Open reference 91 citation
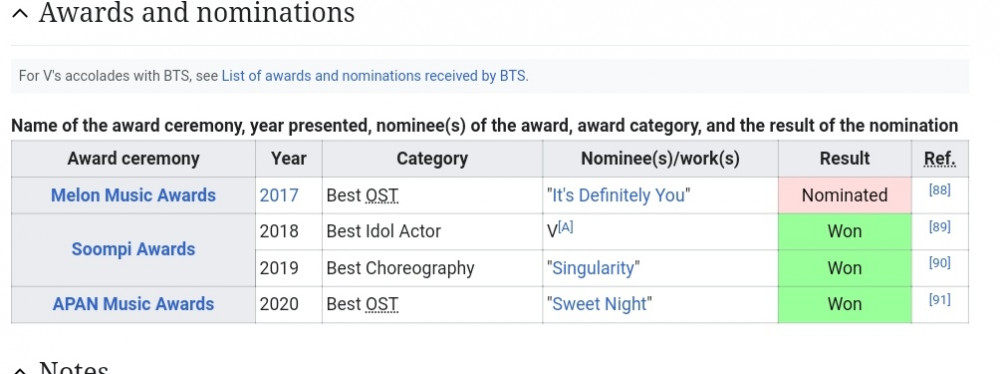This screenshot has width=1000, height=374. coord(939,299)
